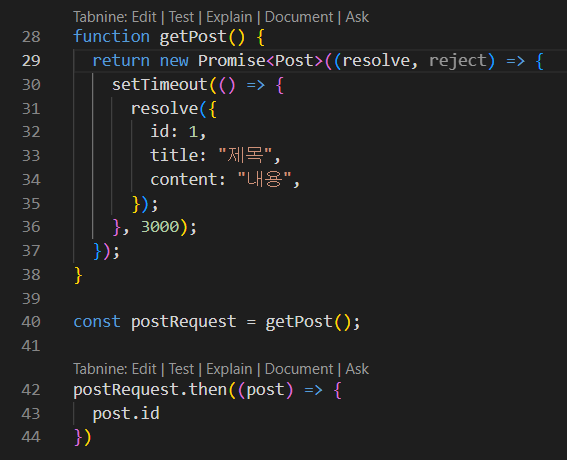The image size is (567, 460).
Task: Click the 3000 timeout value
Action: (x=160, y=227)
